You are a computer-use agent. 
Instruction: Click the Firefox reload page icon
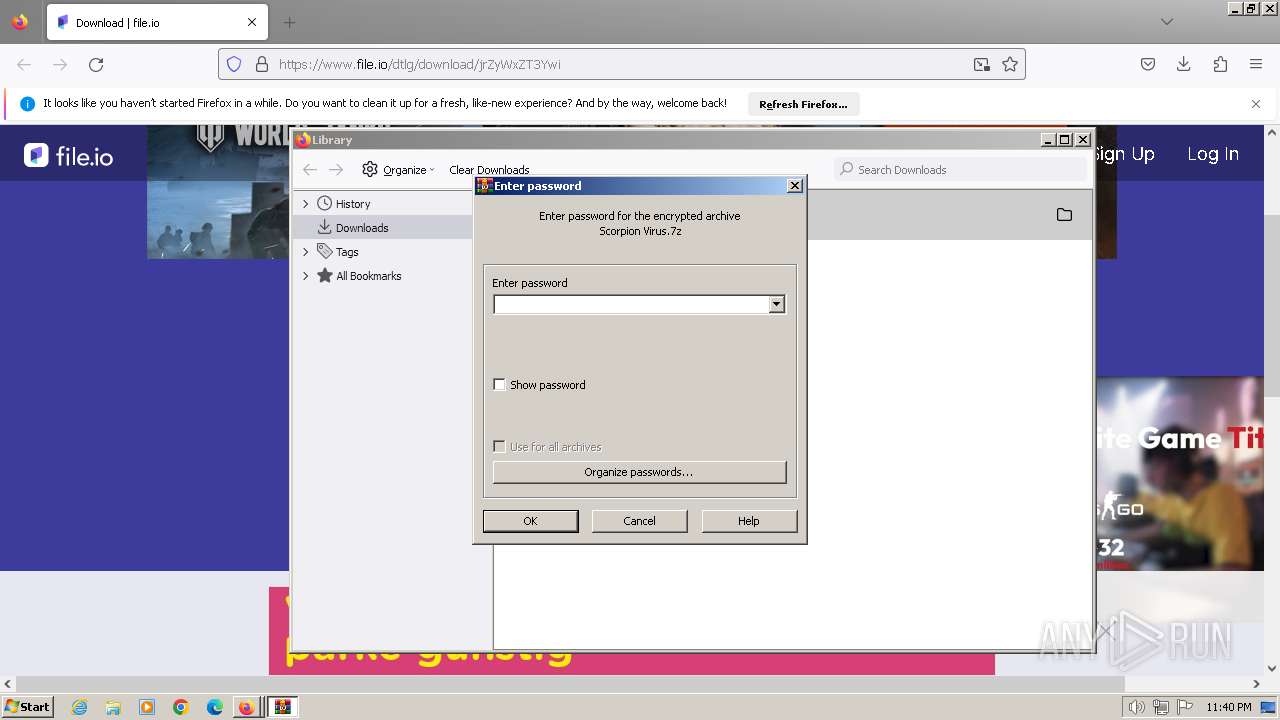tap(96, 64)
